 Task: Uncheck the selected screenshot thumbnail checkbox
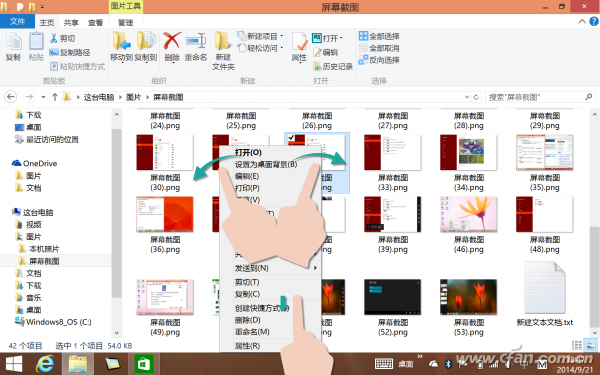(291, 137)
